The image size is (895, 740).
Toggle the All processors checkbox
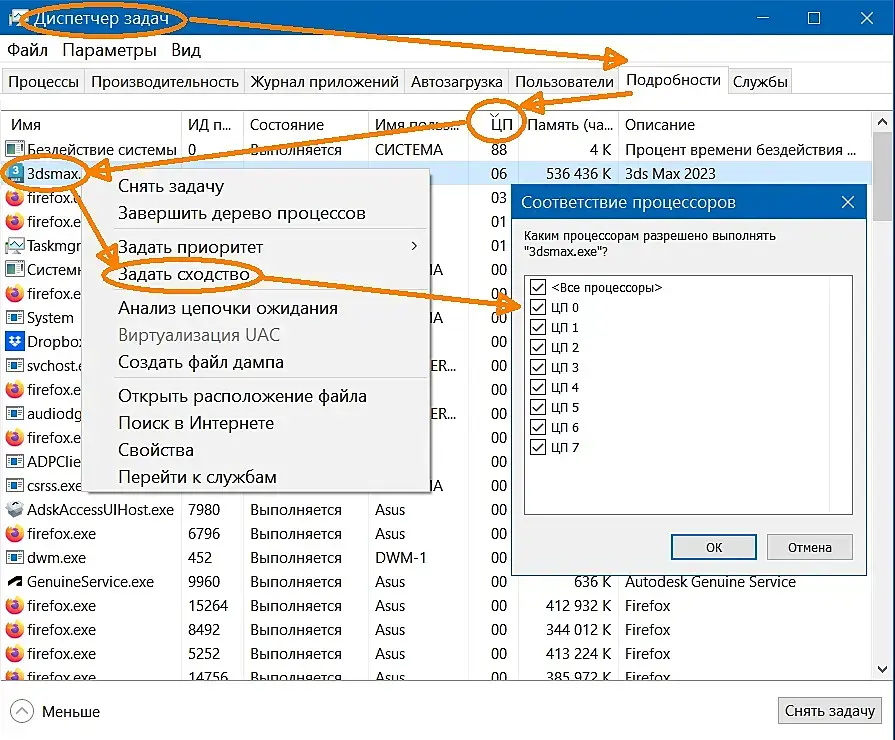point(538,287)
